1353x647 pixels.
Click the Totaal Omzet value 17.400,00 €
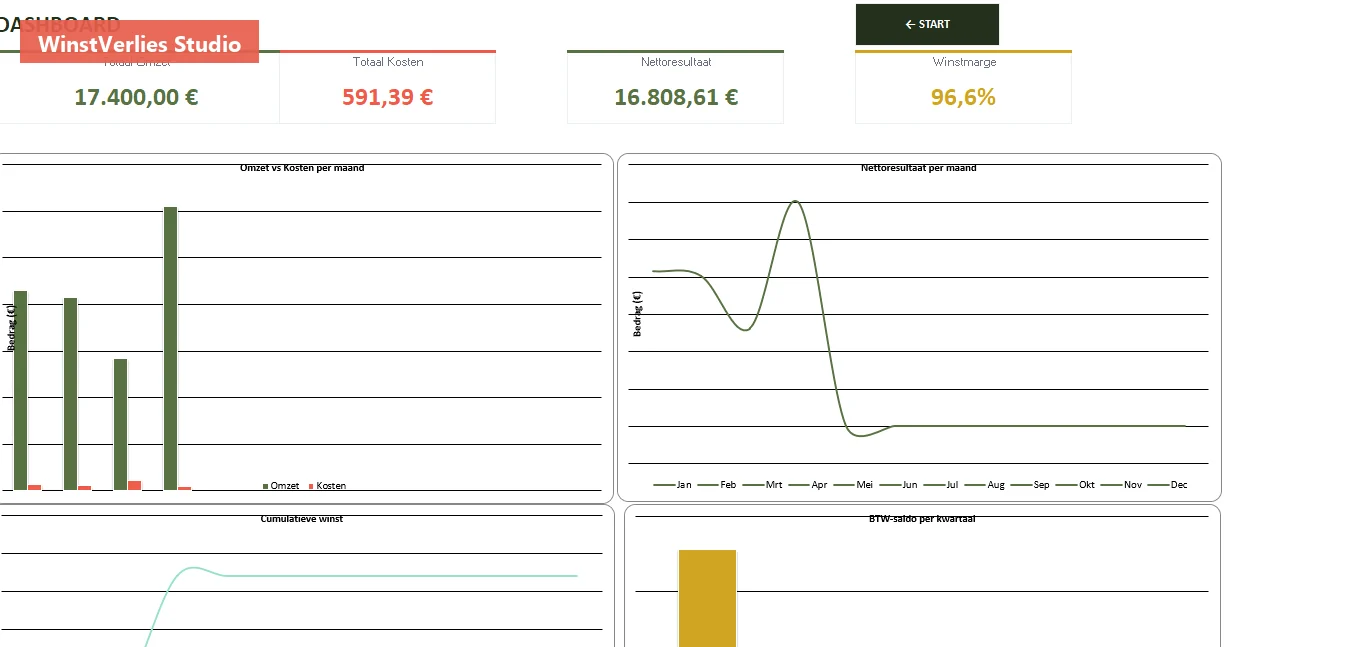pyautogui.click(x=136, y=97)
